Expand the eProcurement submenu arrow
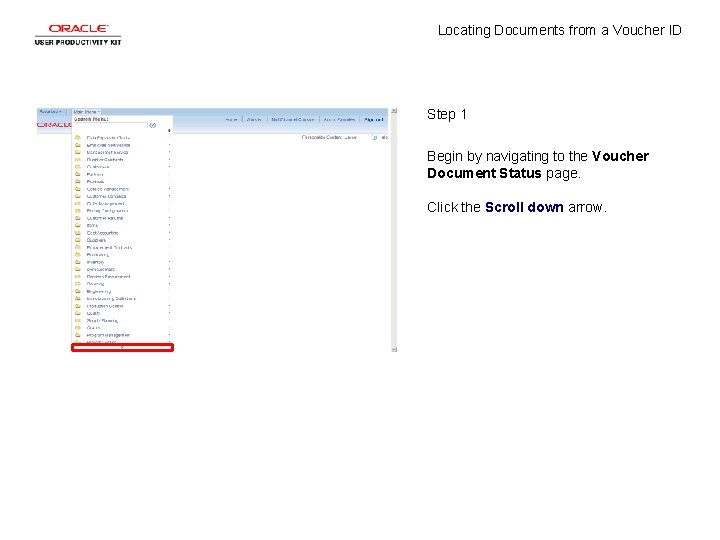This screenshot has width=720, height=540. pyautogui.click(x=169, y=270)
